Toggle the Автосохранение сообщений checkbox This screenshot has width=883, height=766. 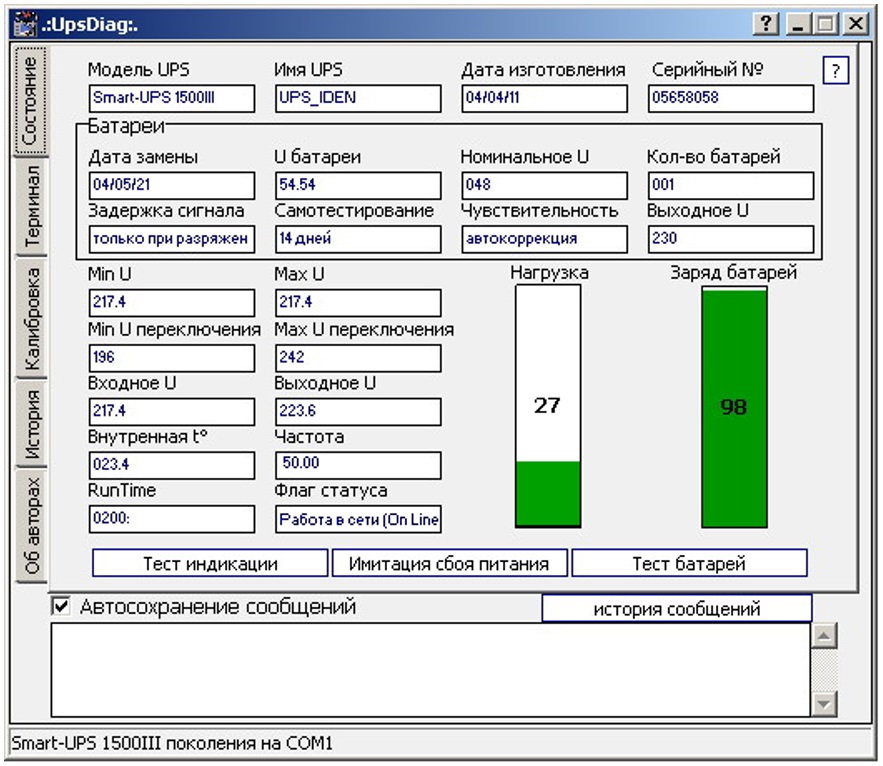[61, 607]
